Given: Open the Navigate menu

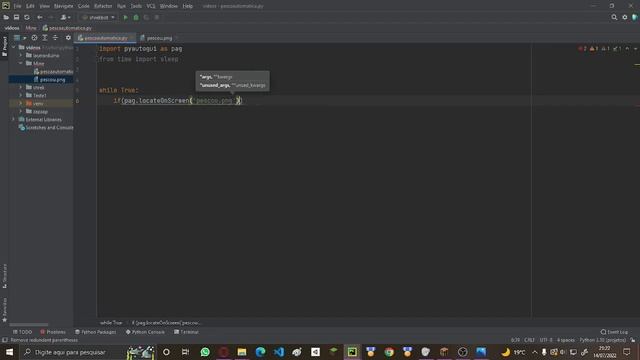Looking at the screenshot, I should 63,6.
